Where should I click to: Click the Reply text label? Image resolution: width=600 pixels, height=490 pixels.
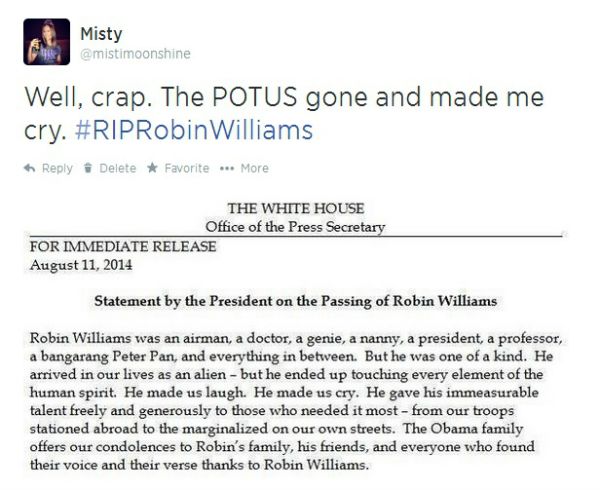pyautogui.click(x=57, y=168)
